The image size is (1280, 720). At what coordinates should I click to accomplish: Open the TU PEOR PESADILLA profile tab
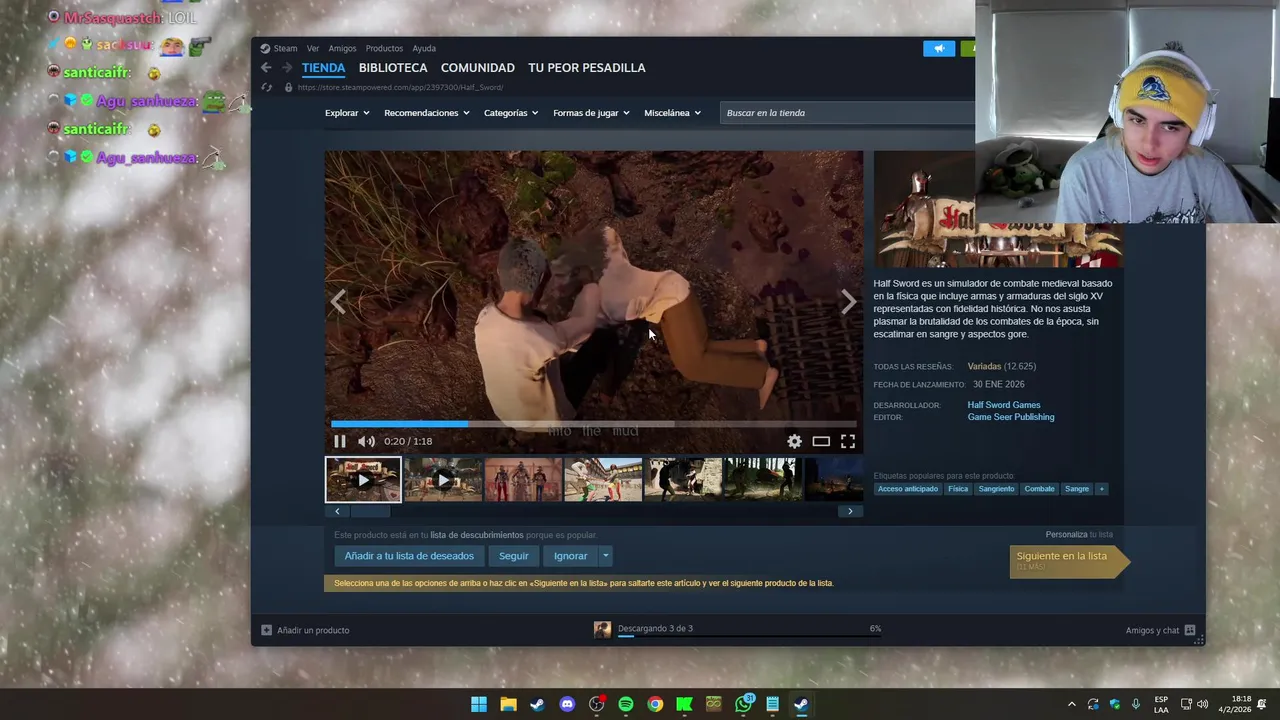click(587, 68)
